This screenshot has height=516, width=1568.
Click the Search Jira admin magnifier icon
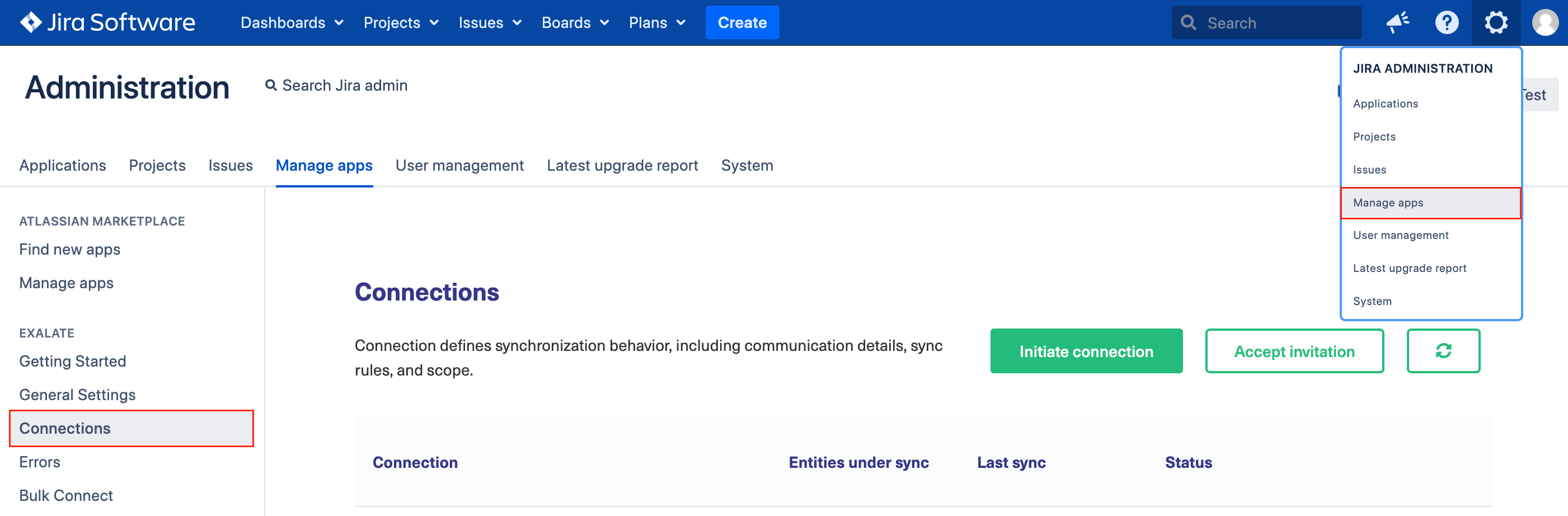point(271,85)
